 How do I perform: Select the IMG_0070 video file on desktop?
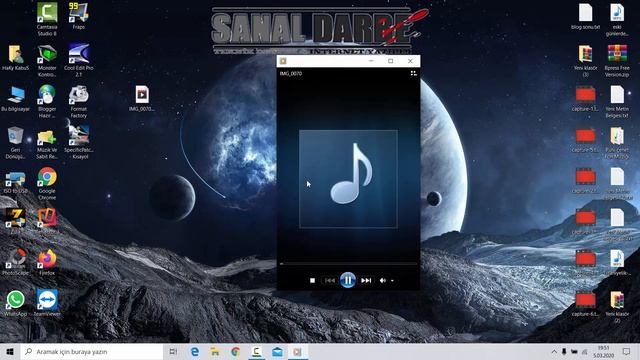coord(142,98)
